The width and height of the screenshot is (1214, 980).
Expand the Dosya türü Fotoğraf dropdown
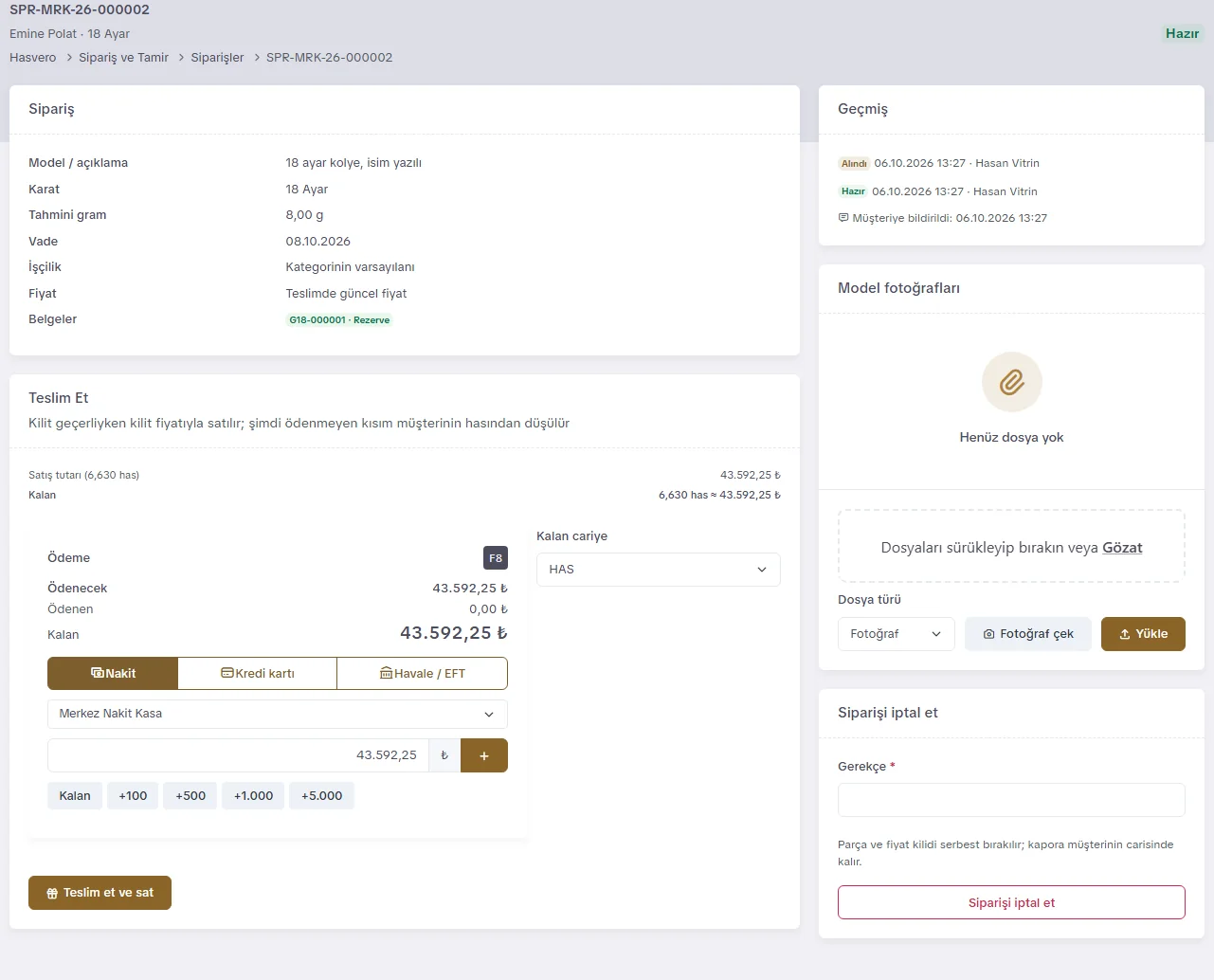pos(896,634)
